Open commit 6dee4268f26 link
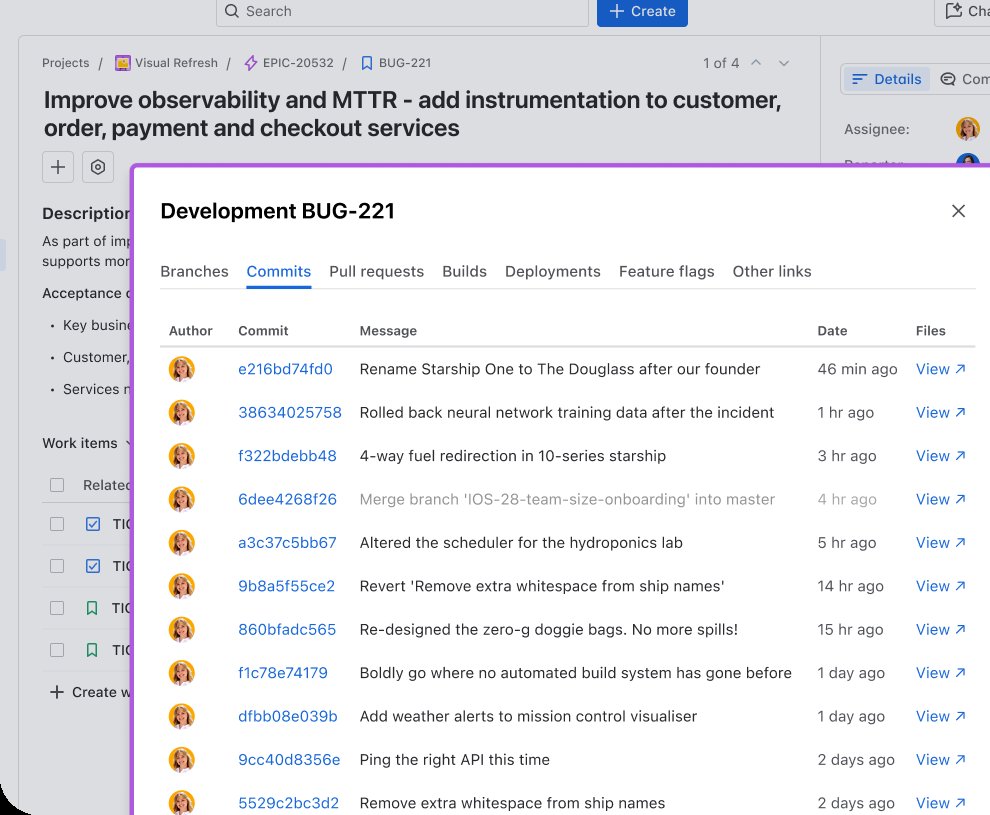This screenshot has width=990, height=815. (x=287, y=499)
